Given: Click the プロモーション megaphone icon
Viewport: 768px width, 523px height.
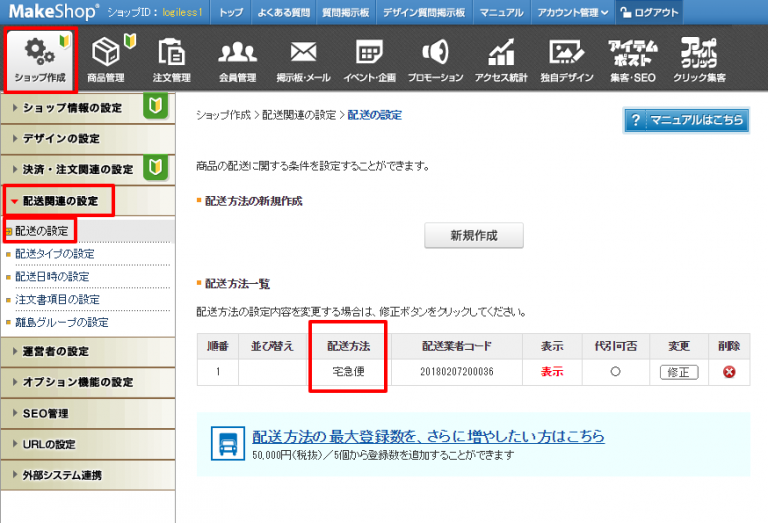Looking at the screenshot, I should (x=435, y=52).
